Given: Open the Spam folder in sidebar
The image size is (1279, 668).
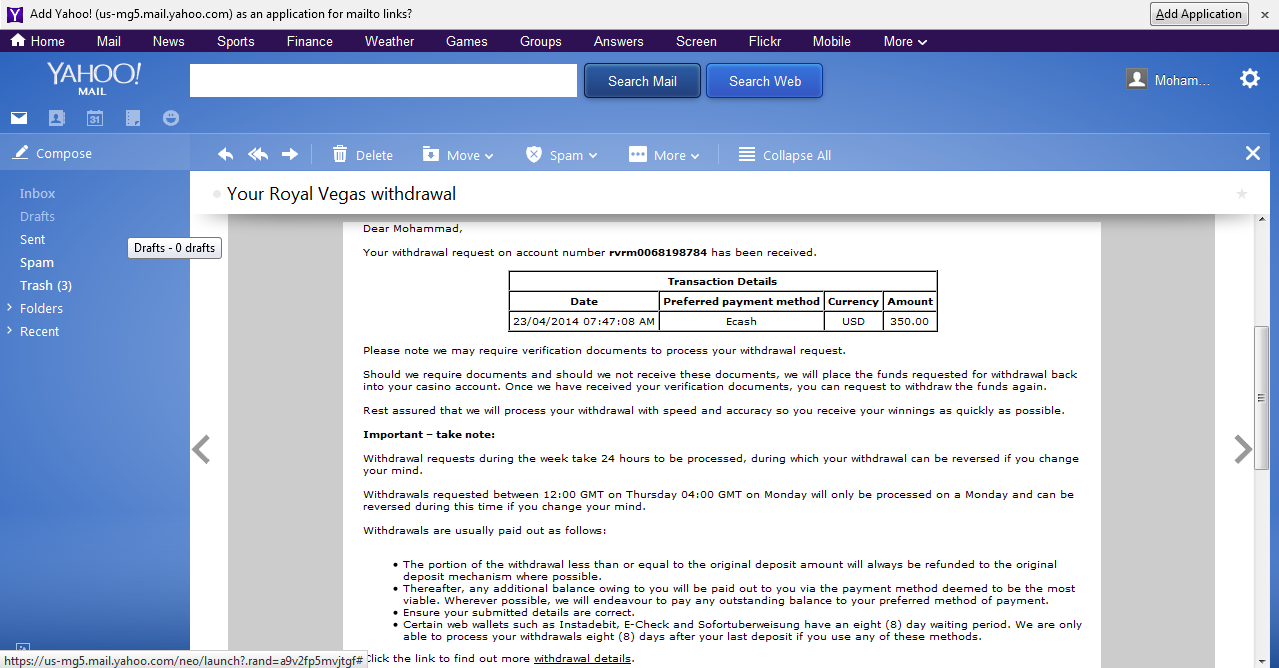Looking at the screenshot, I should click(x=37, y=262).
